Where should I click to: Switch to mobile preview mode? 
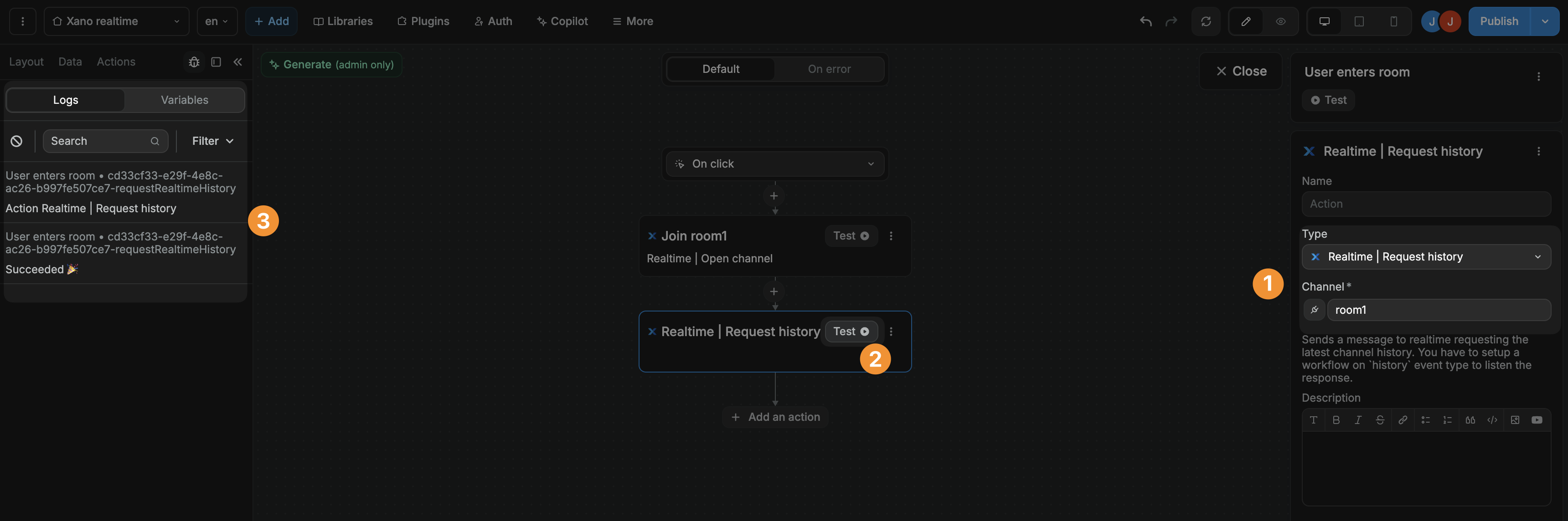pos(1394,21)
